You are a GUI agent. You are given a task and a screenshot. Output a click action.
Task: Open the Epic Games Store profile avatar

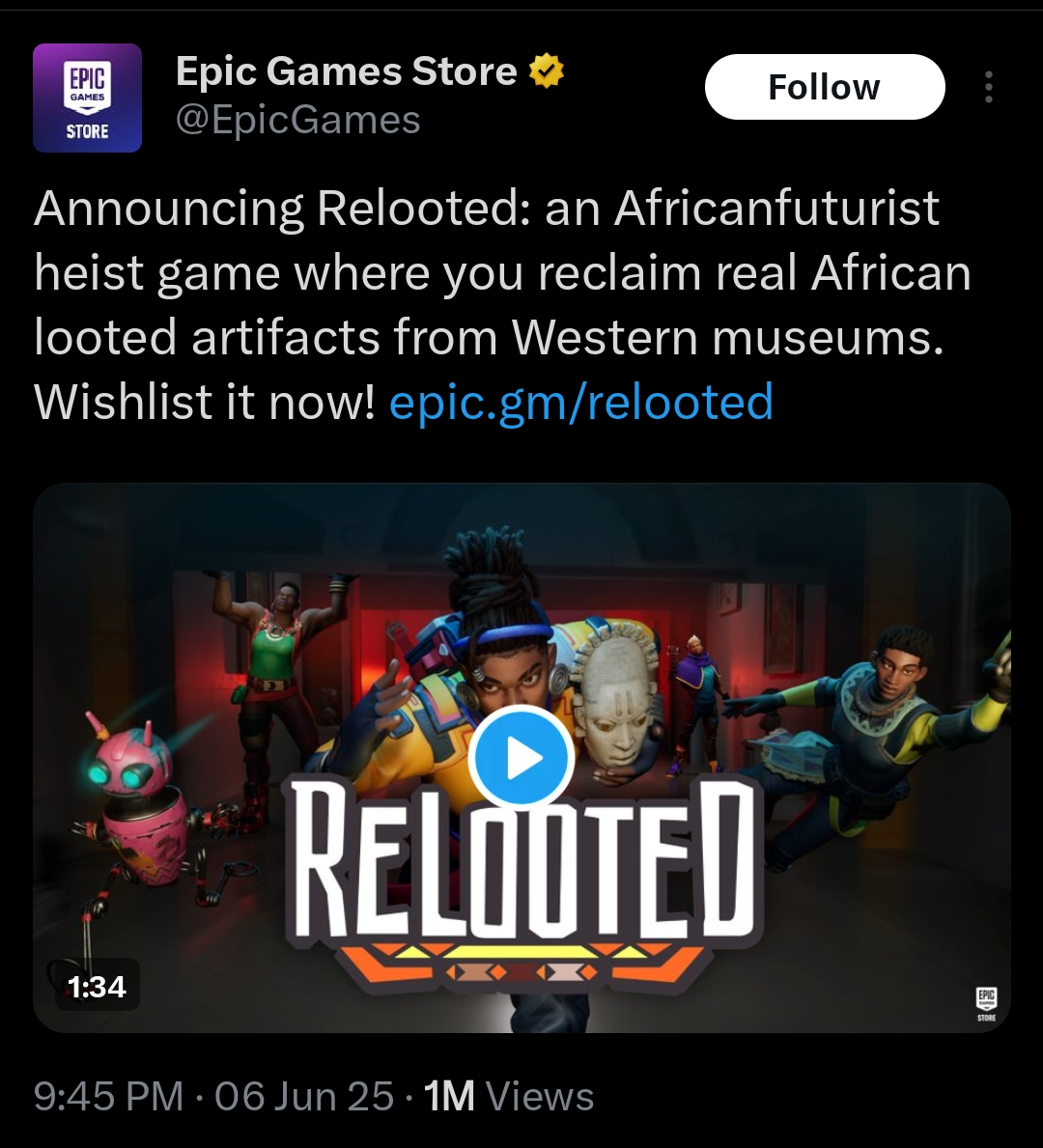click(x=87, y=98)
